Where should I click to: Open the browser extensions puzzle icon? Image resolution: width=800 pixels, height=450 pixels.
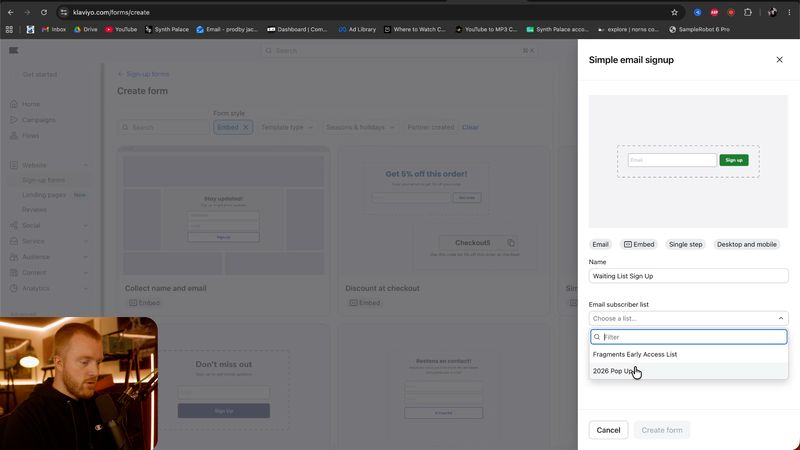(x=747, y=12)
